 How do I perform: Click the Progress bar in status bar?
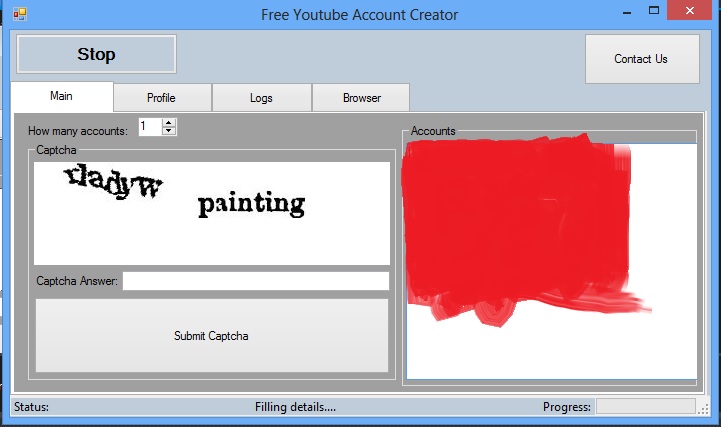(x=646, y=407)
